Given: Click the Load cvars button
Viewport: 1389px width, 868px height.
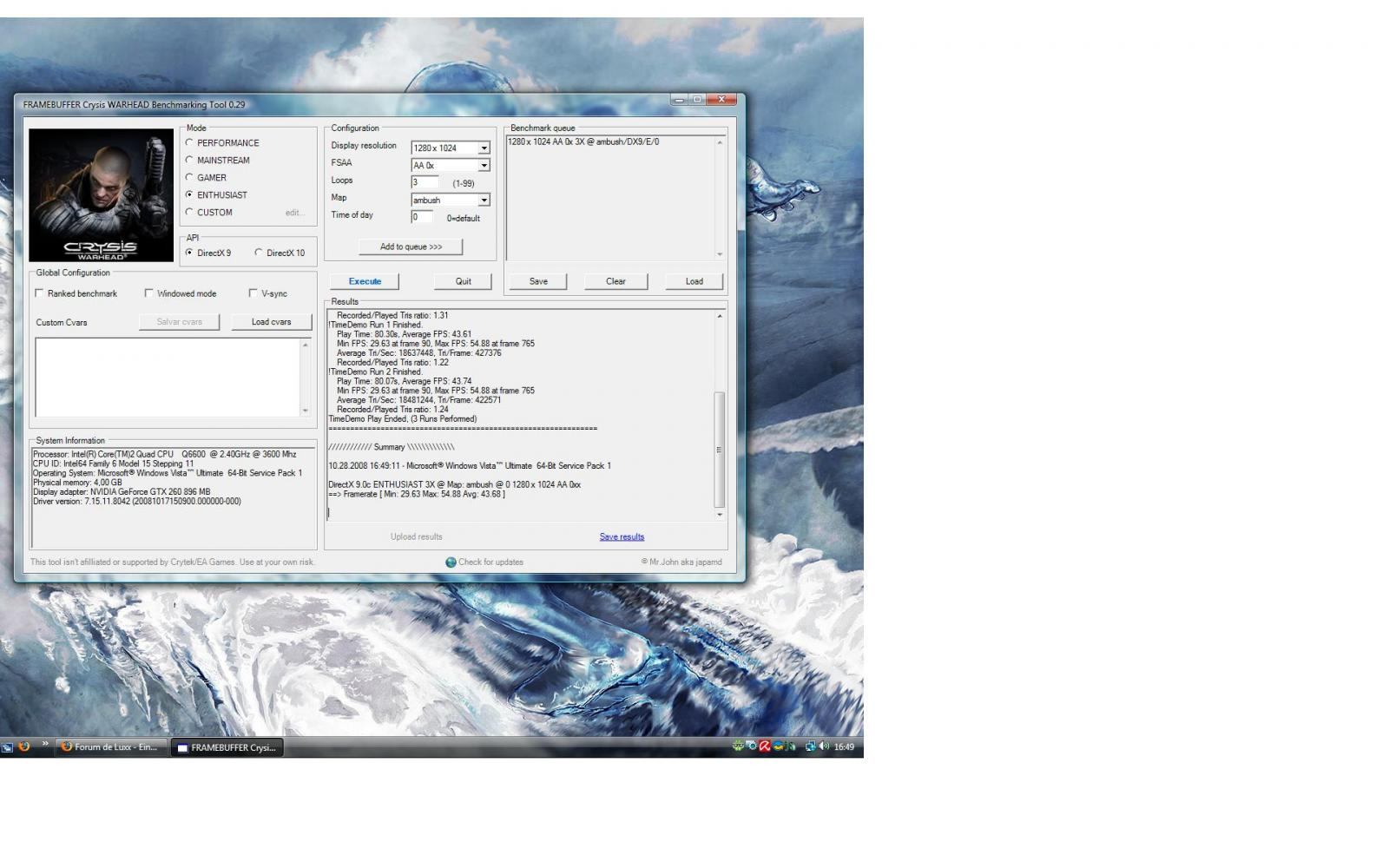Looking at the screenshot, I should coord(272,322).
